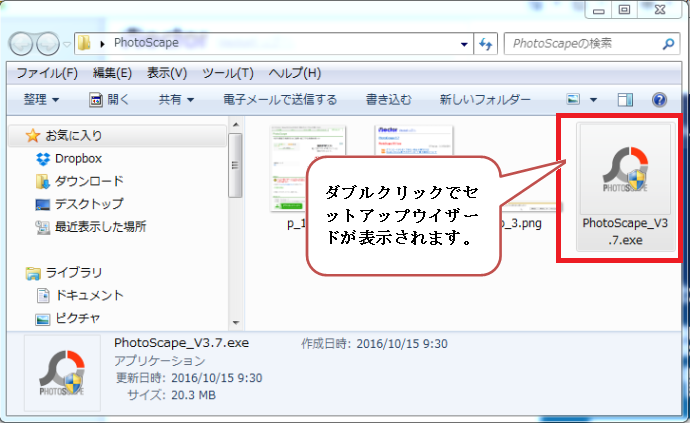Open the ファイル(F) menu
Image resolution: width=690 pixels, height=423 pixels.
point(46,73)
